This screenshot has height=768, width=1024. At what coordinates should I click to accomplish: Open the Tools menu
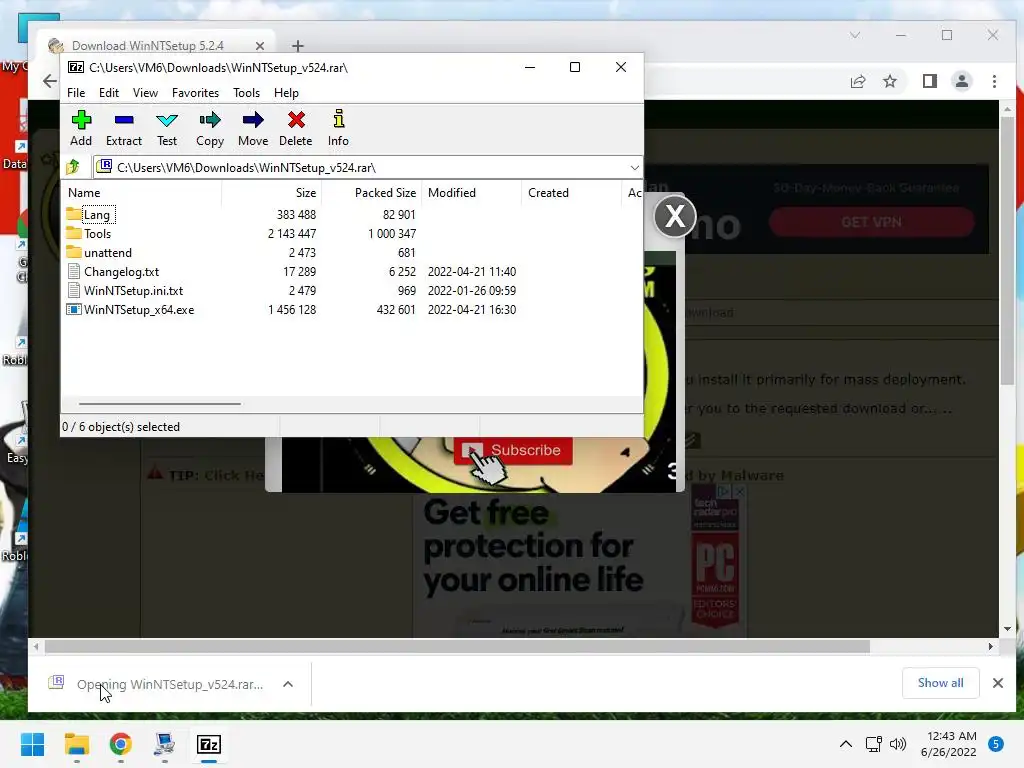246,93
